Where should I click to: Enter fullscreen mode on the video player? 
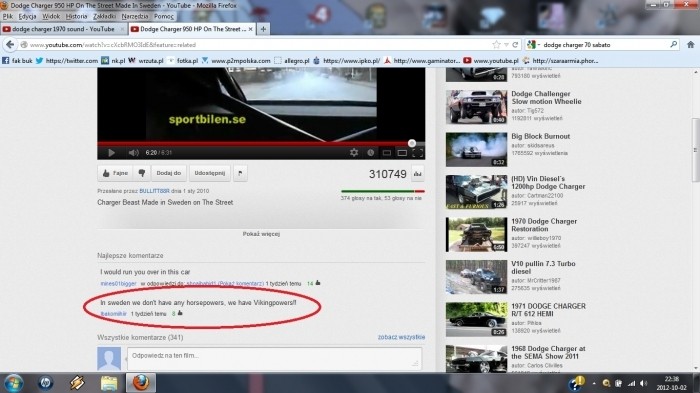pos(418,153)
